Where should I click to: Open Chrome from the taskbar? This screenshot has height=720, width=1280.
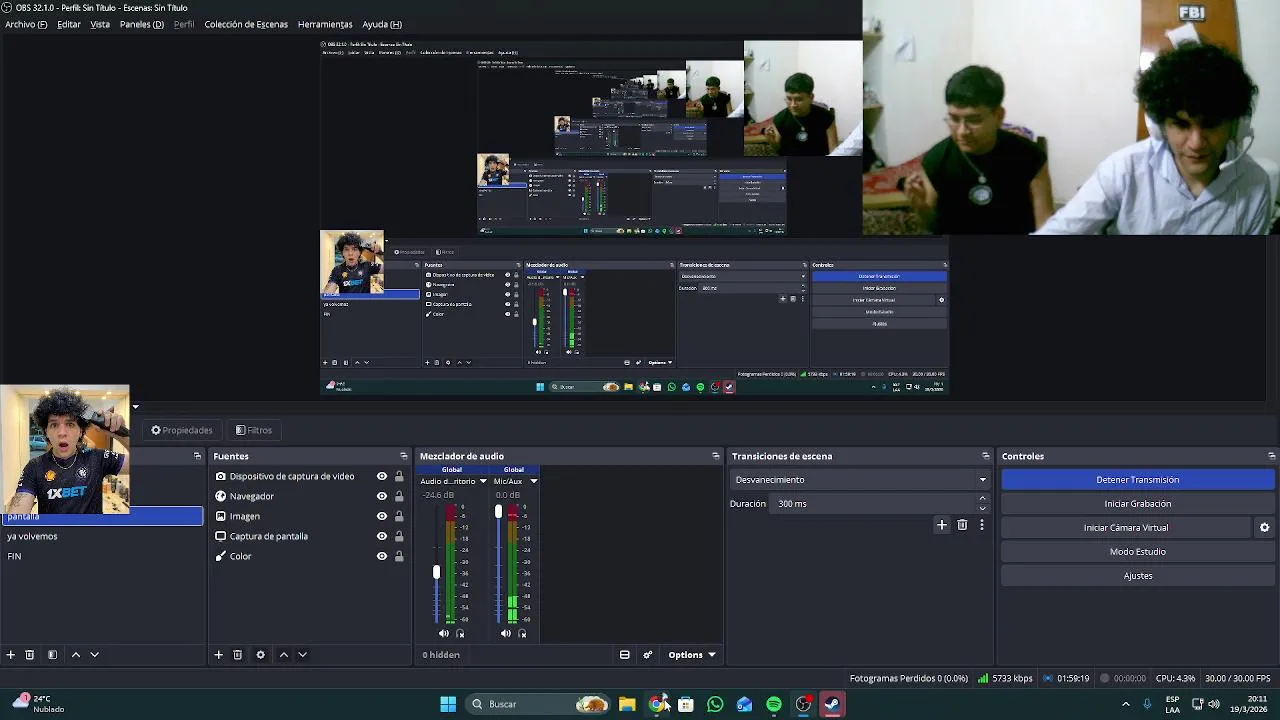(657, 704)
